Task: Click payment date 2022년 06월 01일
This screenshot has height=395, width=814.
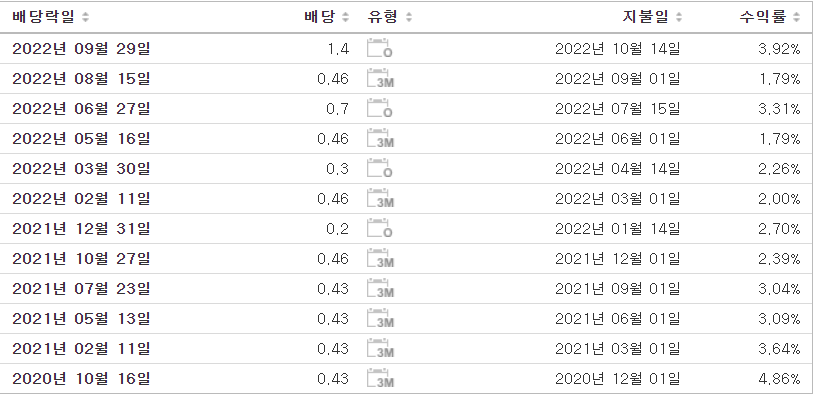Action: pyautogui.click(x=618, y=139)
